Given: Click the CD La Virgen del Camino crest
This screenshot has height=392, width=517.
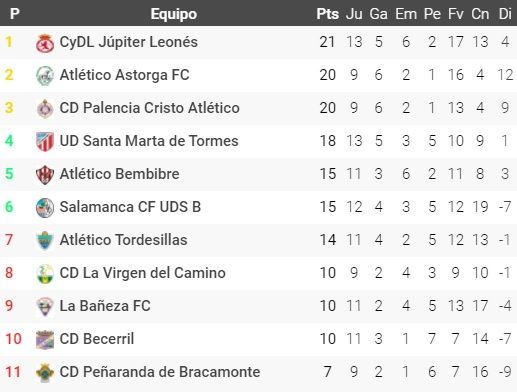Looking at the screenshot, I should 45,274.
